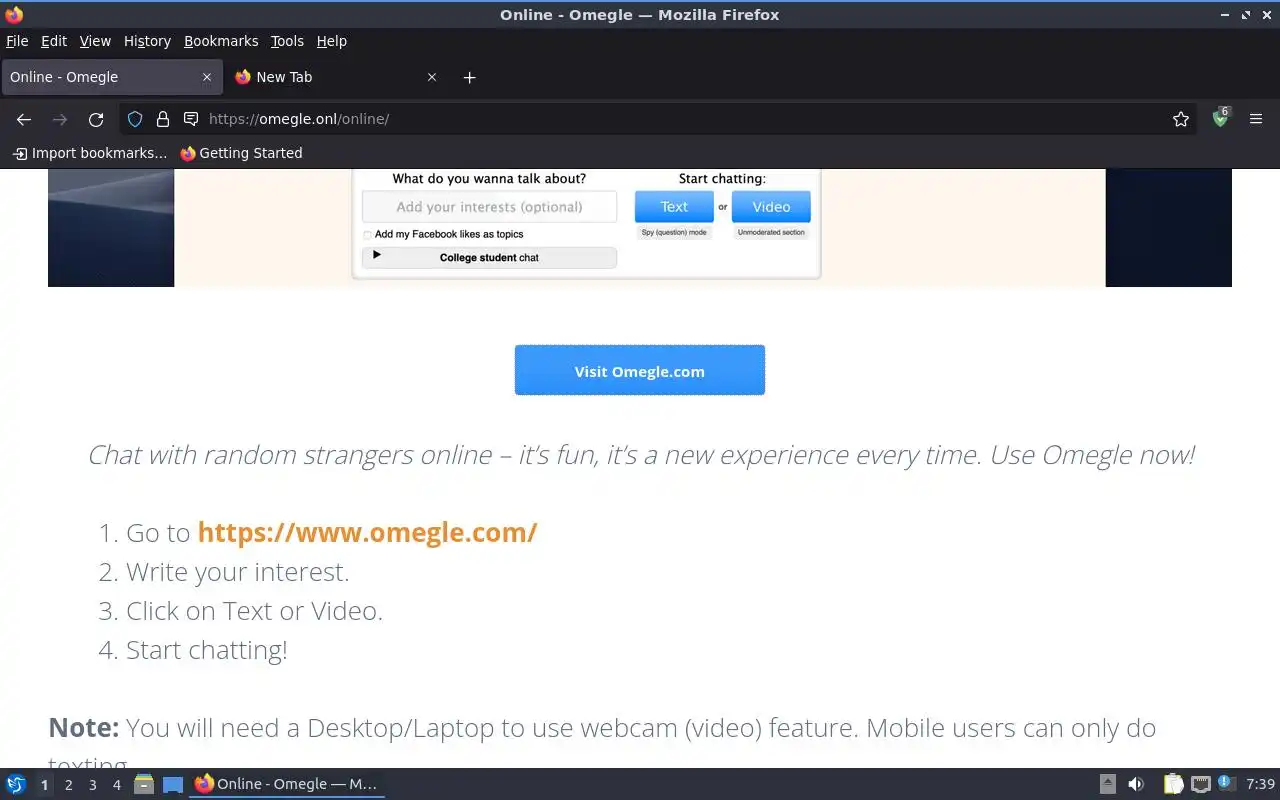The image size is (1280, 800).
Task: Bookmark this page with the star
Action: pos(1181,119)
